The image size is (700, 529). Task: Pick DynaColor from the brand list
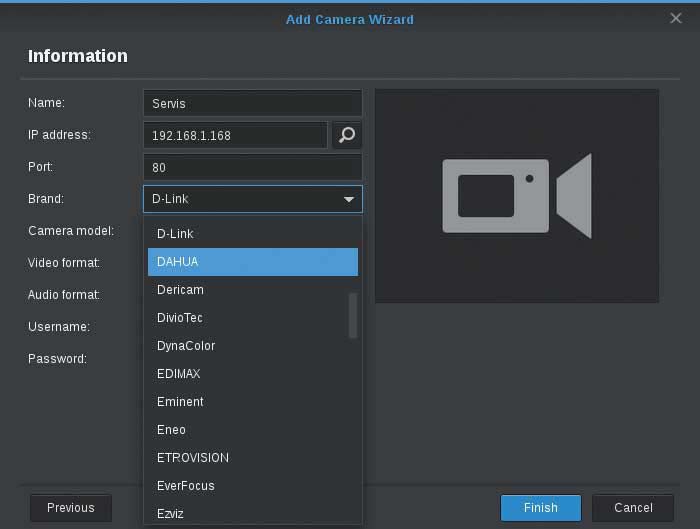(x=253, y=346)
